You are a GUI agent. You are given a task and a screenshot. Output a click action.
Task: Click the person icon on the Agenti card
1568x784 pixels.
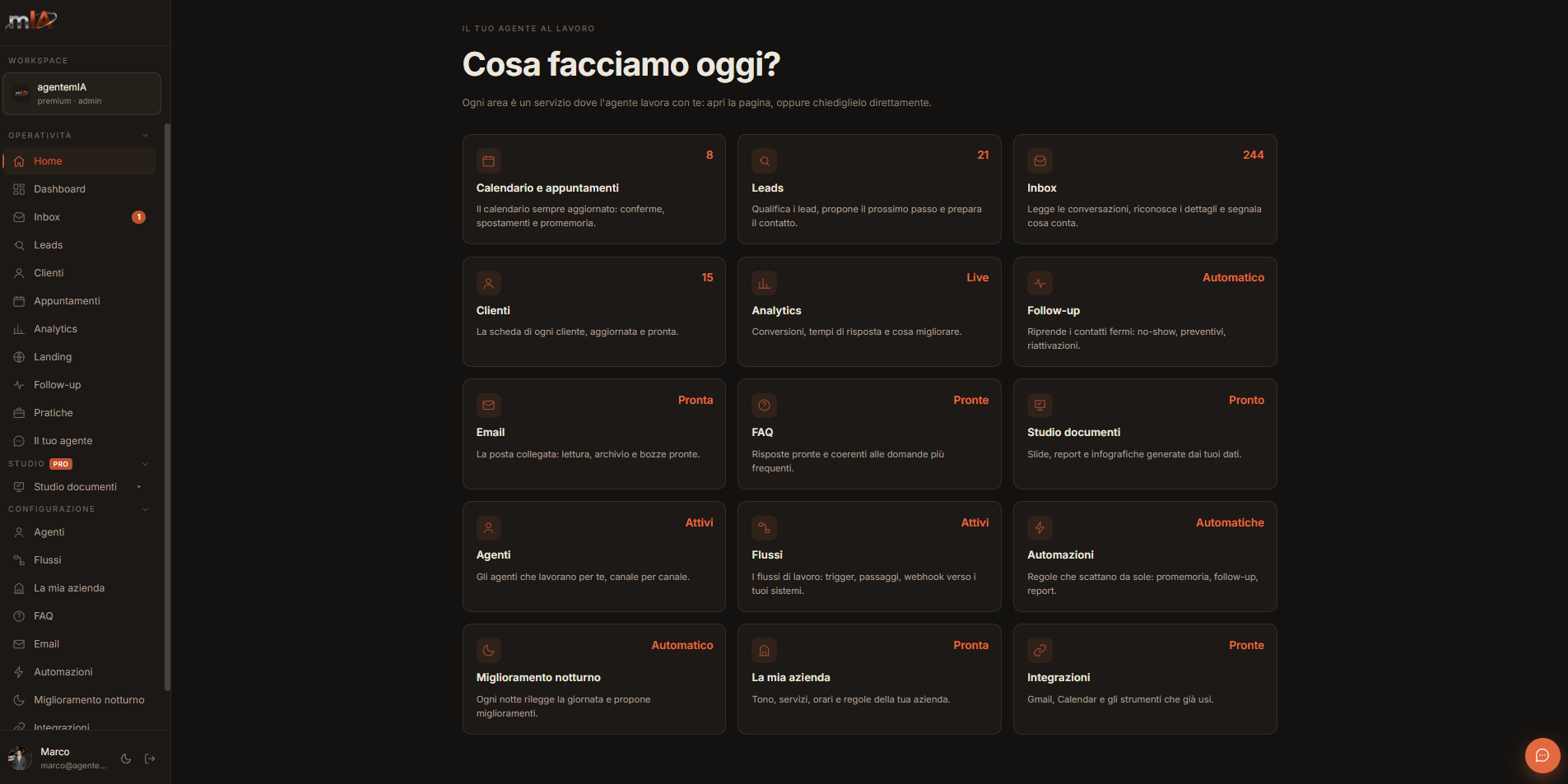coord(489,528)
